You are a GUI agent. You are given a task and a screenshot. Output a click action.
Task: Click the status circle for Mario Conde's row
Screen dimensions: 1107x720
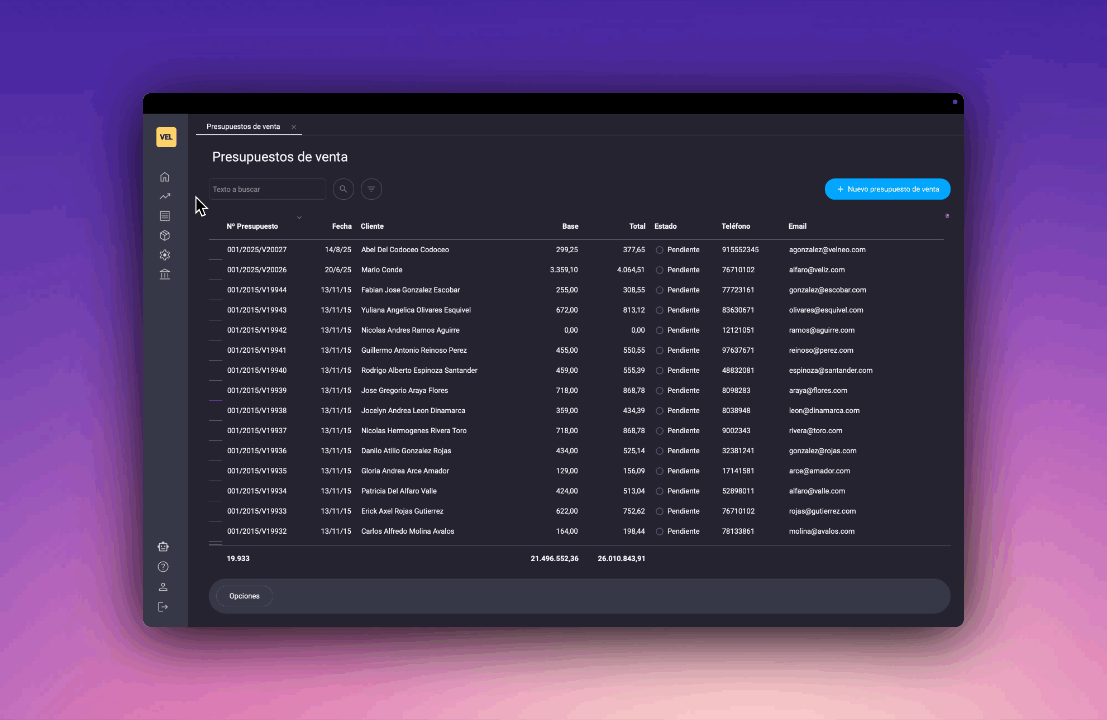coord(659,270)
